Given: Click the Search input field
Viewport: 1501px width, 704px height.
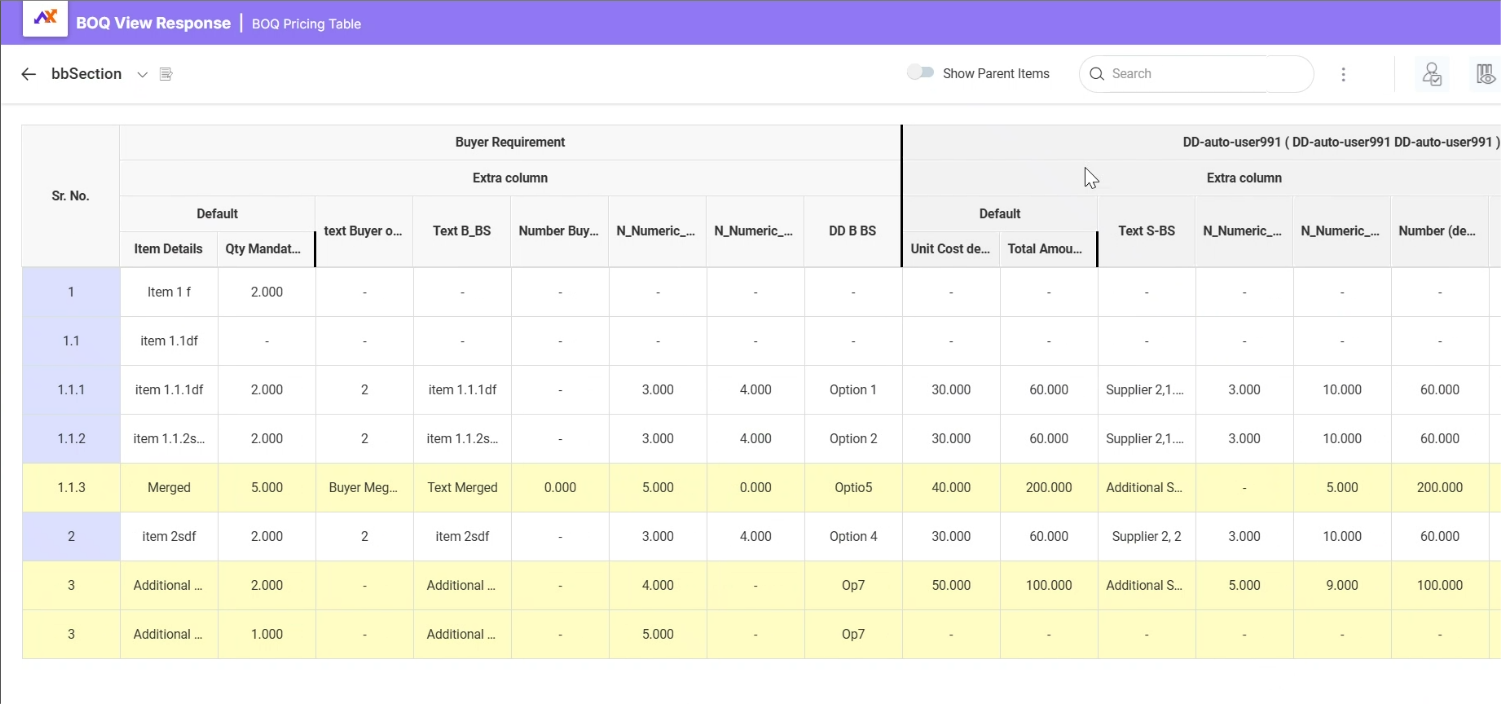Looking at the screenshot, I should pos(1190,74).
